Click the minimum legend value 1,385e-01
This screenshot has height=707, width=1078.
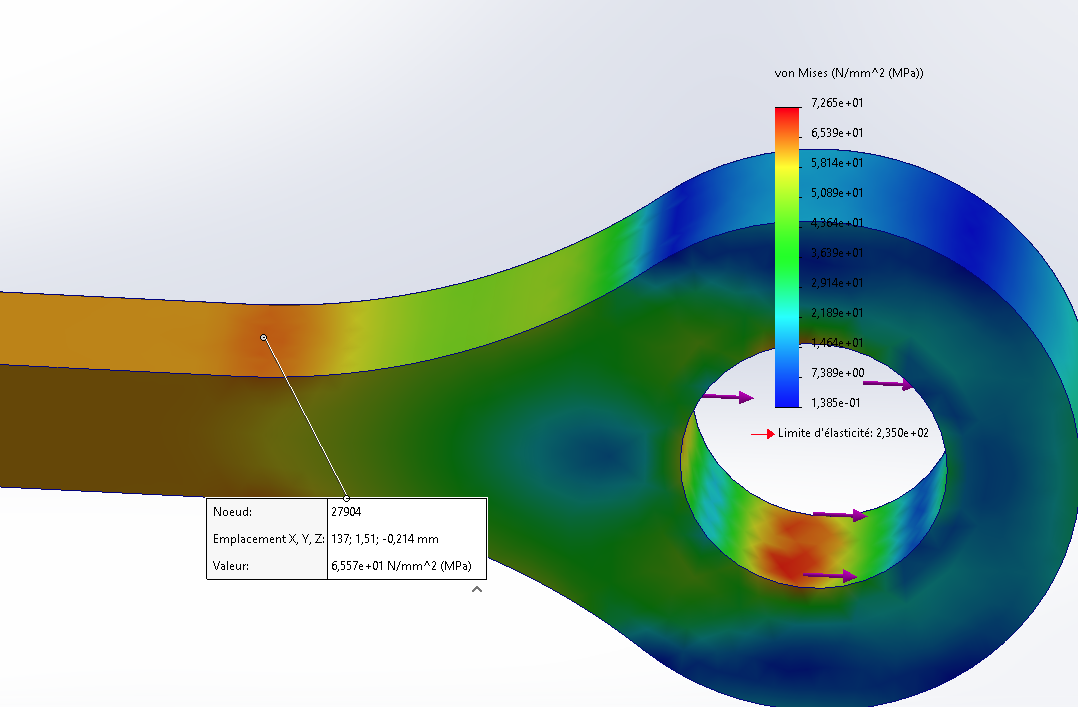coord(835,403)
